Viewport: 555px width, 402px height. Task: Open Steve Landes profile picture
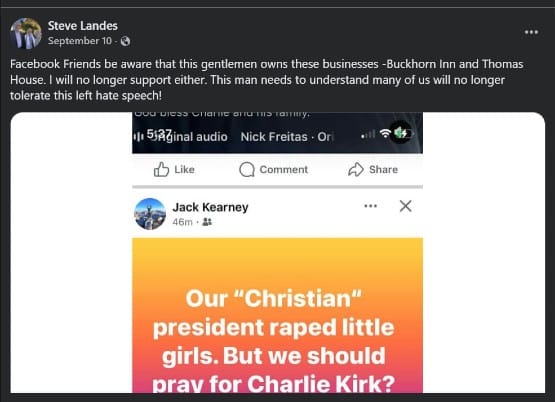click(25, 33)
